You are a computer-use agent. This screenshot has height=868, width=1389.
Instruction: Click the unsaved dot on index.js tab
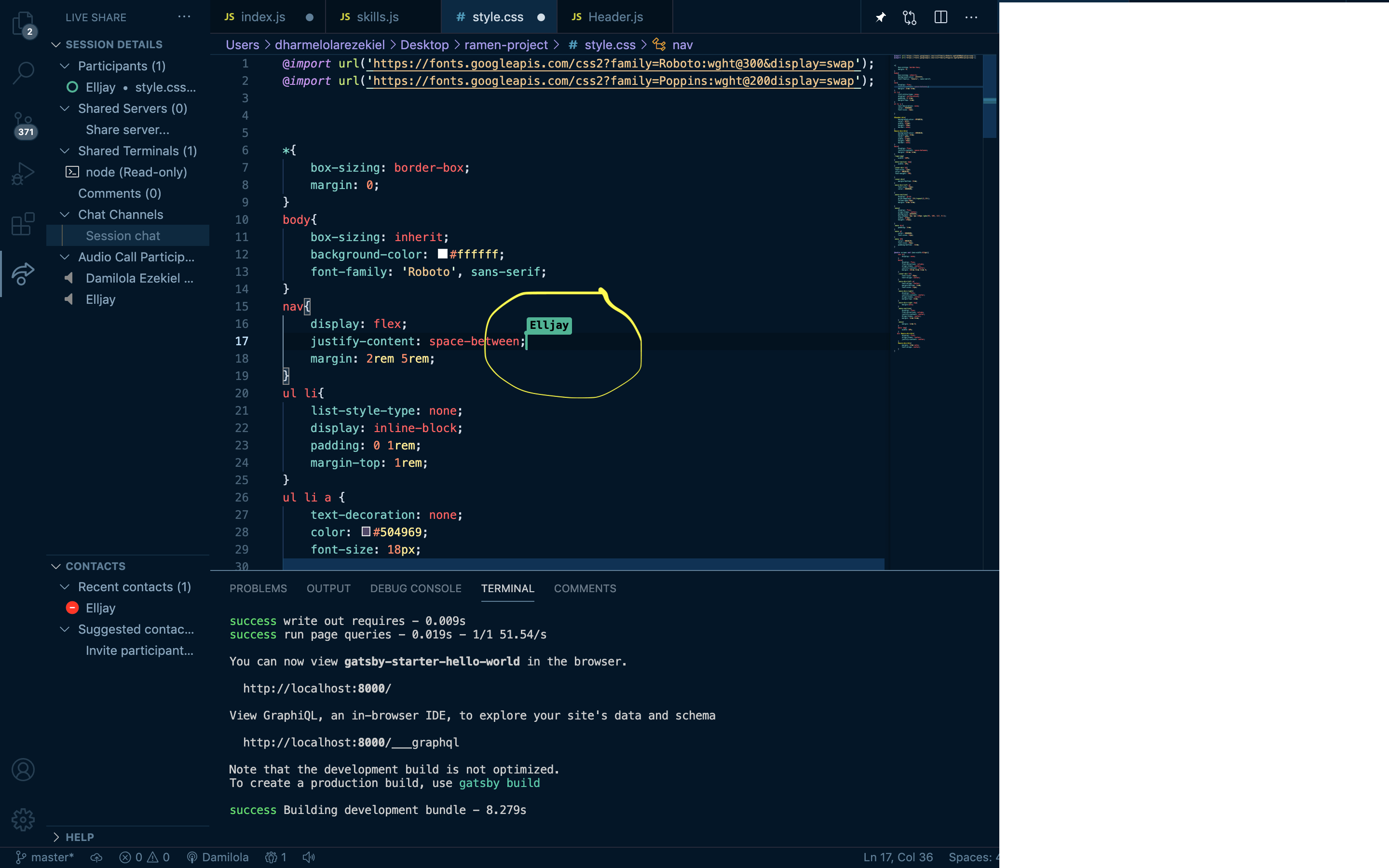309,17
